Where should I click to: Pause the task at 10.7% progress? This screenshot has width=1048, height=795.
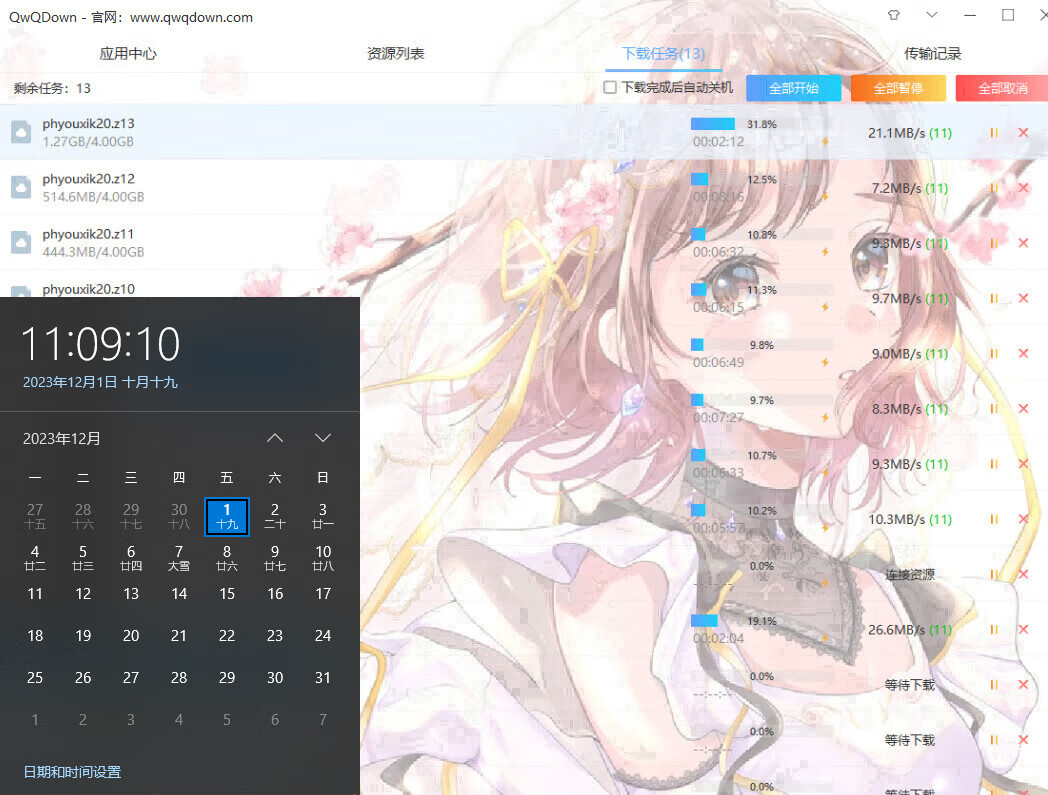pyautogui.click(x=994, y=464)
